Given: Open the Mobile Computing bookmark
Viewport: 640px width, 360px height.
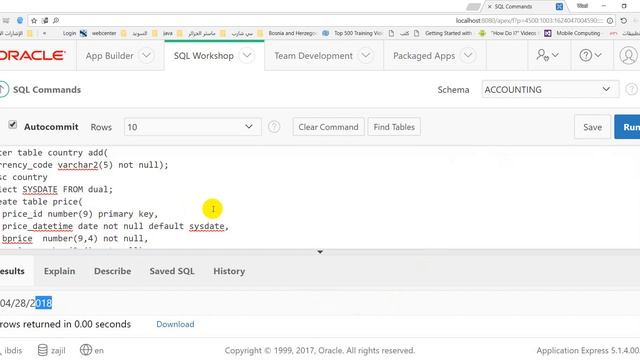Looking at the screenshot, I should (573, 33).
